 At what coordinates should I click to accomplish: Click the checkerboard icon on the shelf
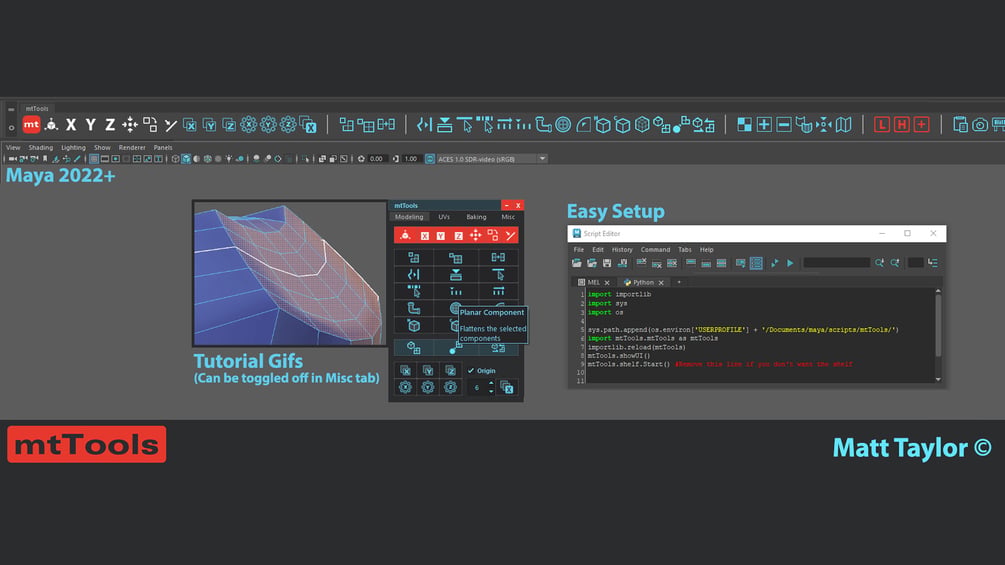744,124
